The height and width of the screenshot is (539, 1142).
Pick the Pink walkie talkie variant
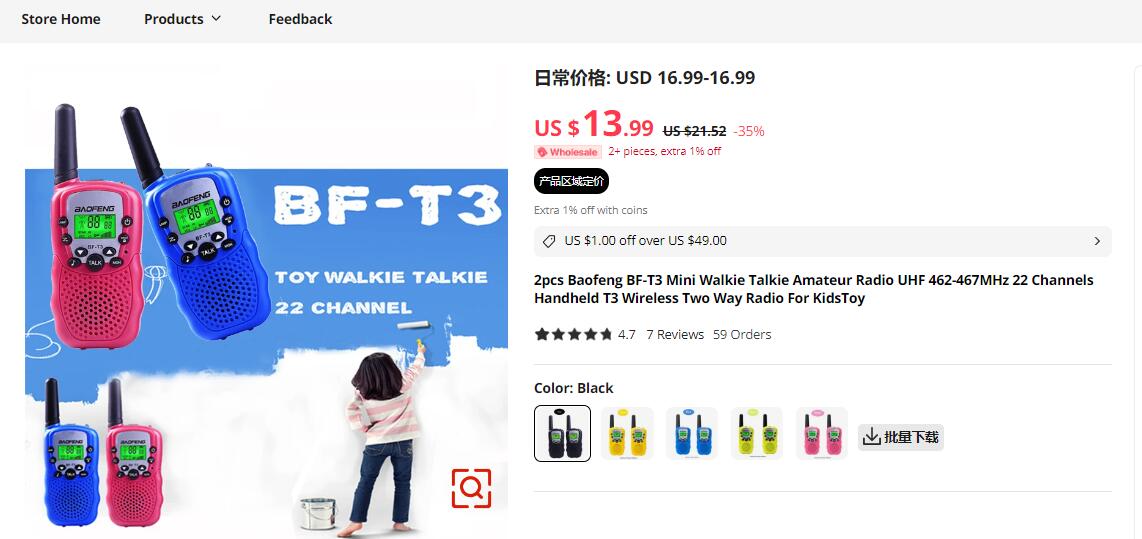coord(822,433)
